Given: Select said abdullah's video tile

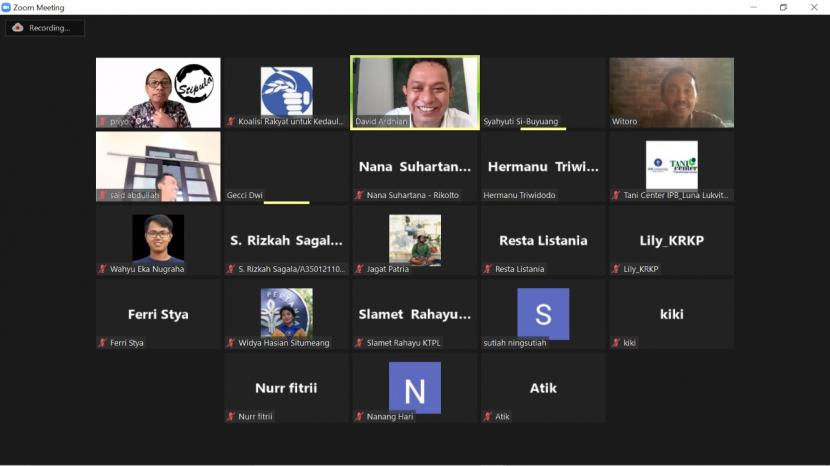Looking at the screenshot, I should tap(158, 166).
